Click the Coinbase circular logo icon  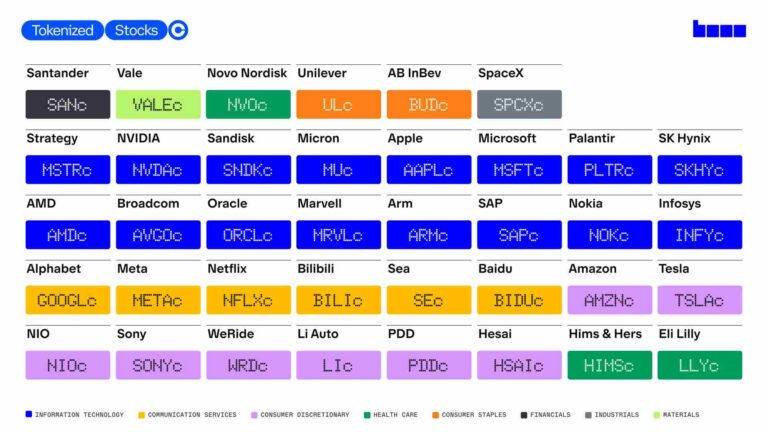[178, 30]
